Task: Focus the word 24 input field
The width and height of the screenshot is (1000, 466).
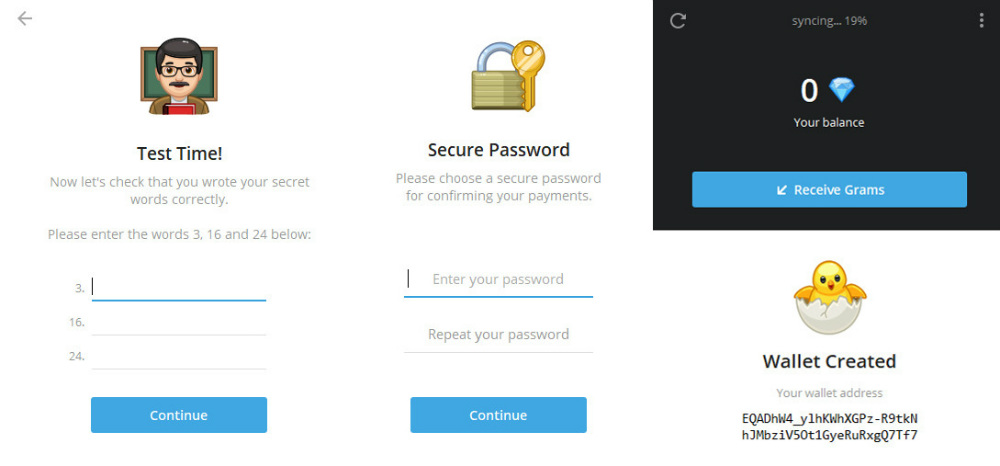Action: (x=179, y=356)
